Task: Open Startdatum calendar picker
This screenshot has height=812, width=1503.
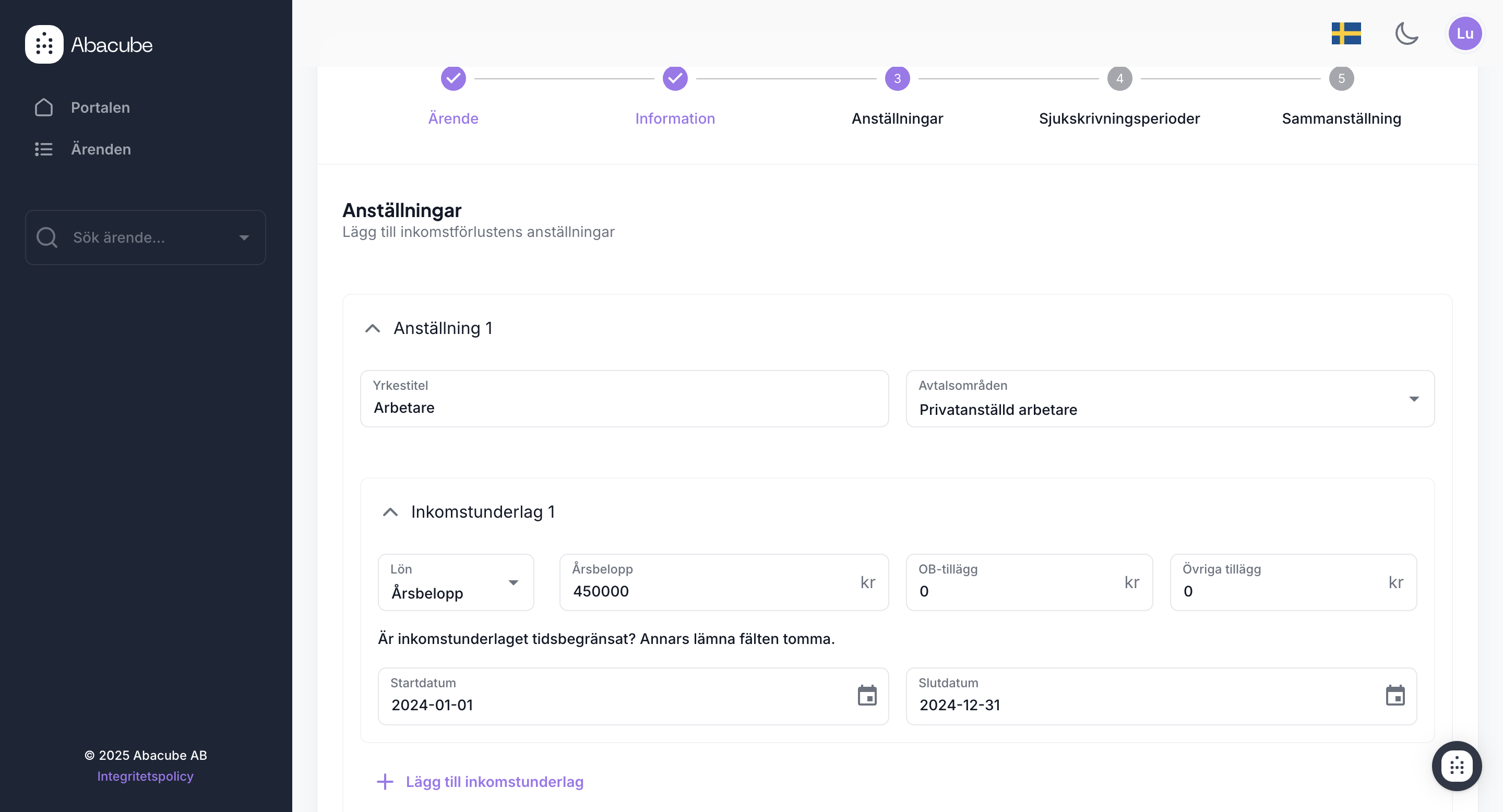Action: point(867,695)
